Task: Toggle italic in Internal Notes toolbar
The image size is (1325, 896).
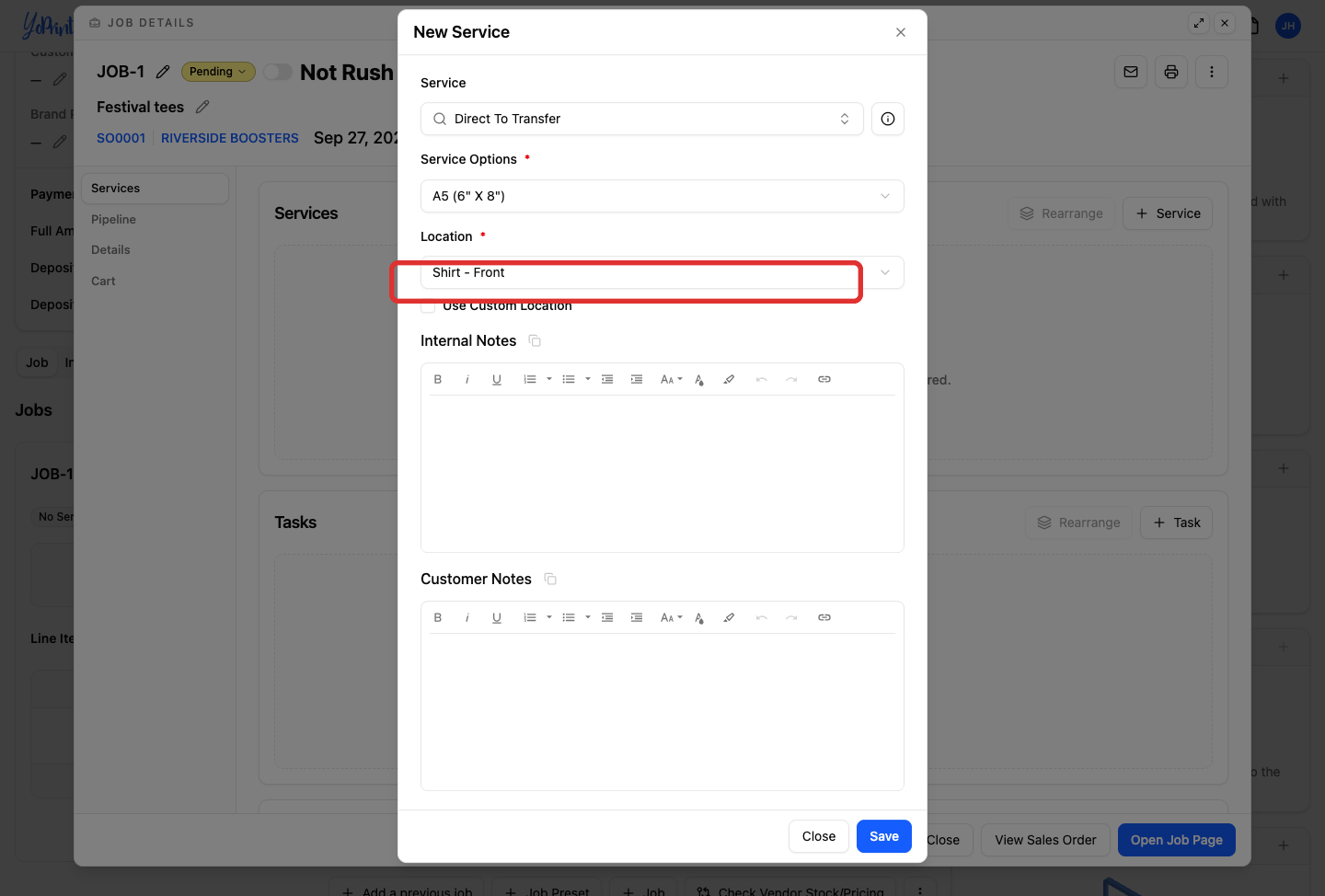Action: click(x=467, y=379)
